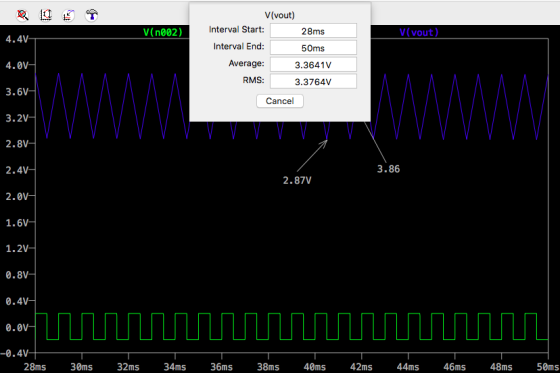
Task: Click the 2.0V vertical axis label
Action: click(16, 196)
